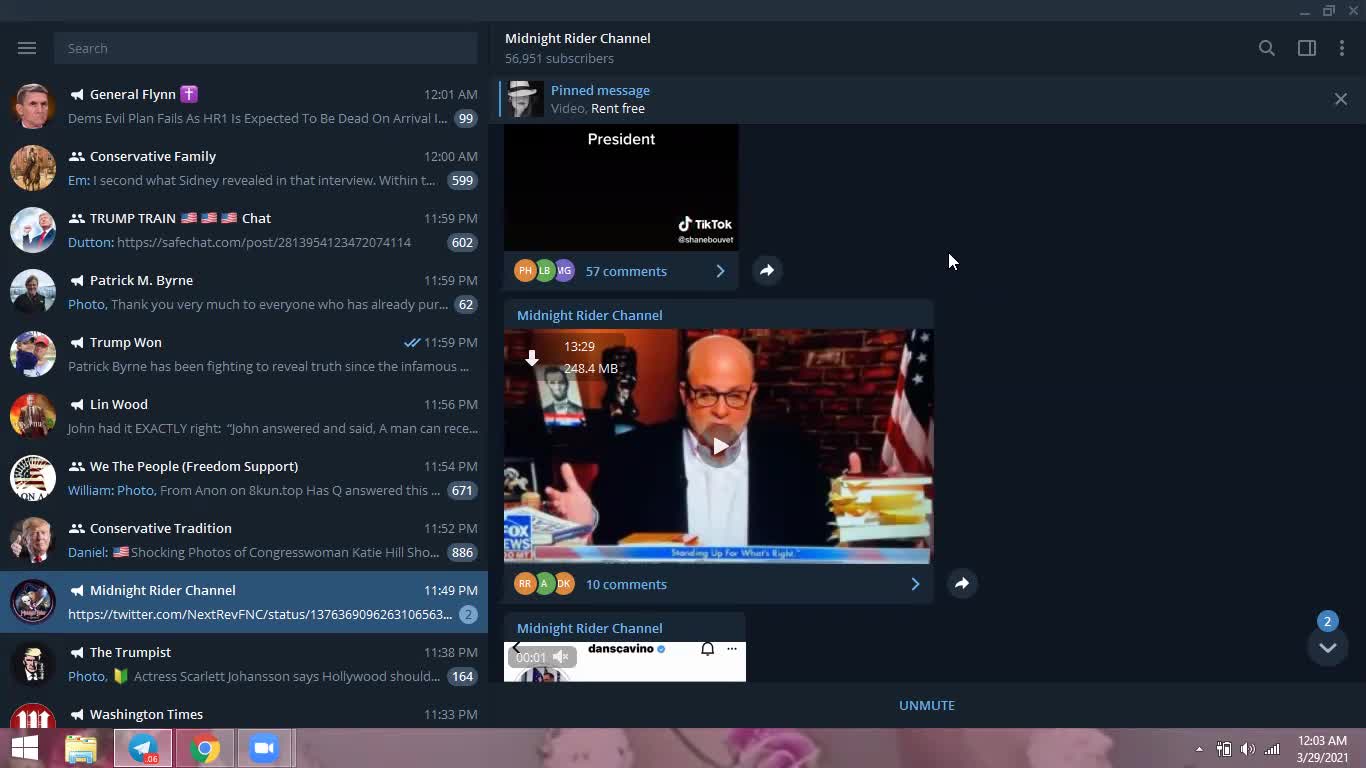Open the taskbar clock and date
This screenshot has height=768, width=1366.
1323,749
